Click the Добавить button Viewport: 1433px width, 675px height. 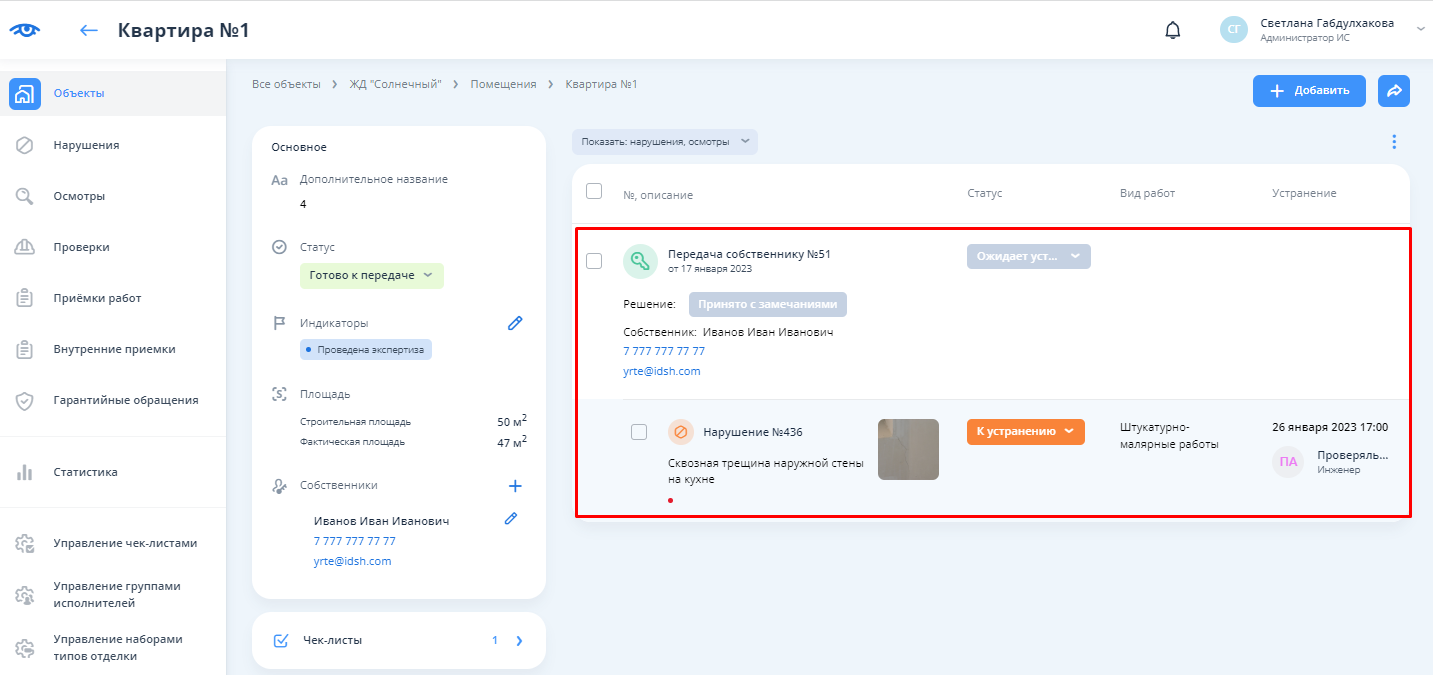(x=1308, y=90)
